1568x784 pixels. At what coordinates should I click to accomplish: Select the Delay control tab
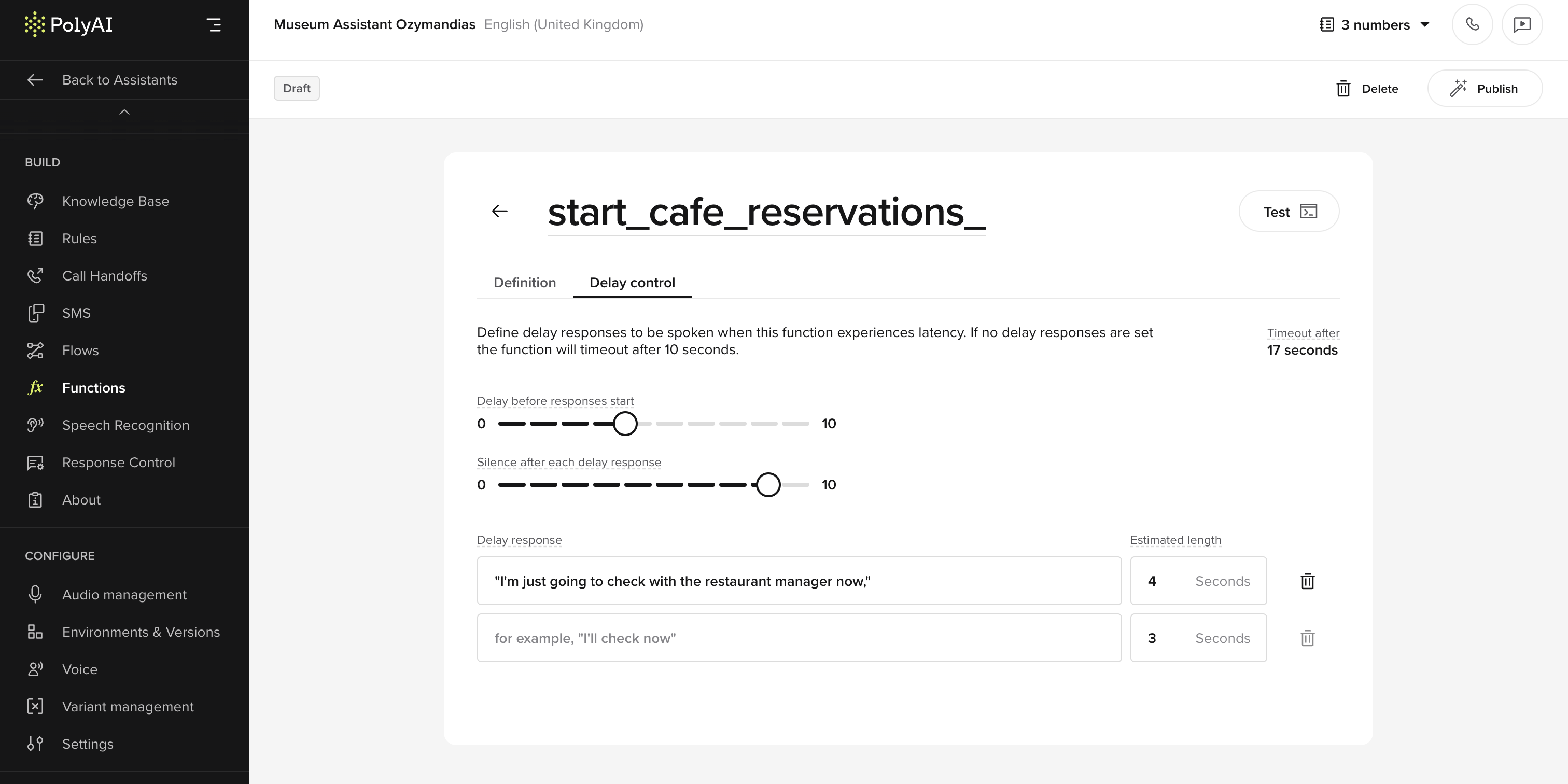click(x=632, y=283)
